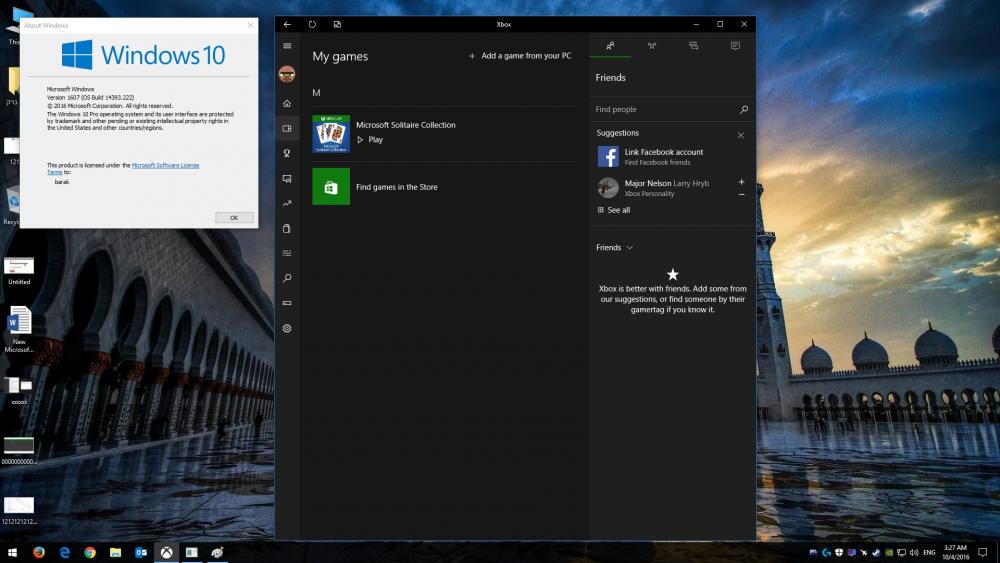Open Connection console icon in sidebar
1000x563 pixels.
[x=287, y=303]
